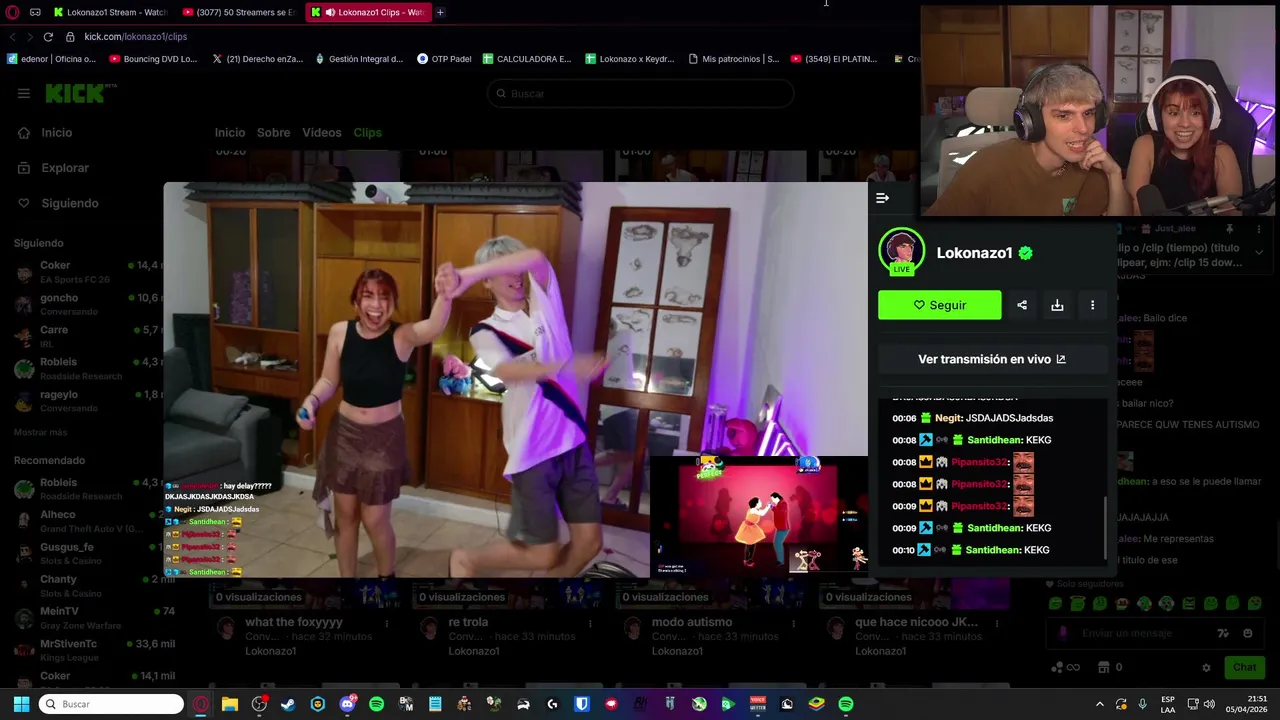
Task: Follow Lokonazo1 with the Seguir button
Action: [x=939, y=305]
